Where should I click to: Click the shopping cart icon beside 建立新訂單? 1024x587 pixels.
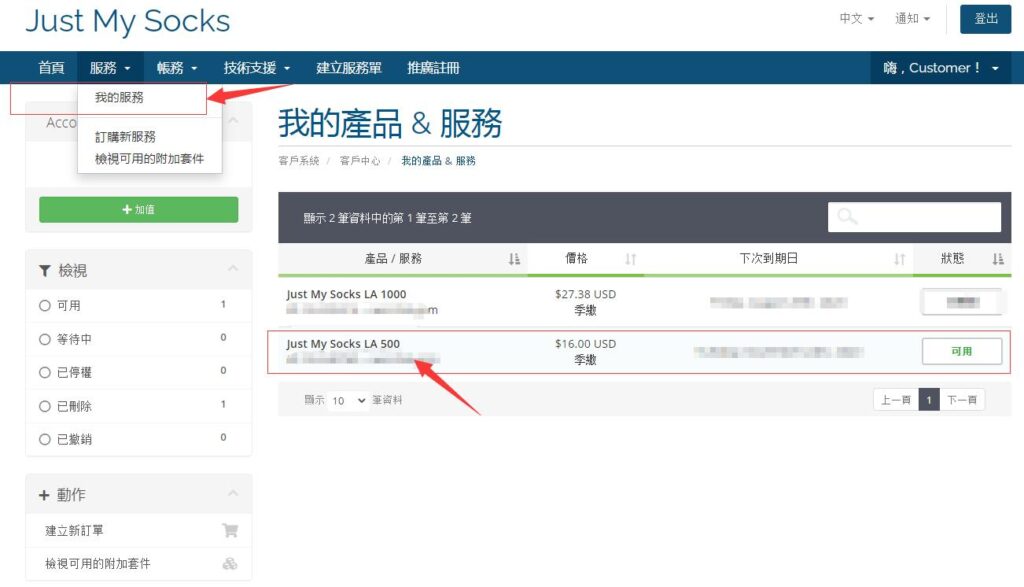click(x=230, y=530)
